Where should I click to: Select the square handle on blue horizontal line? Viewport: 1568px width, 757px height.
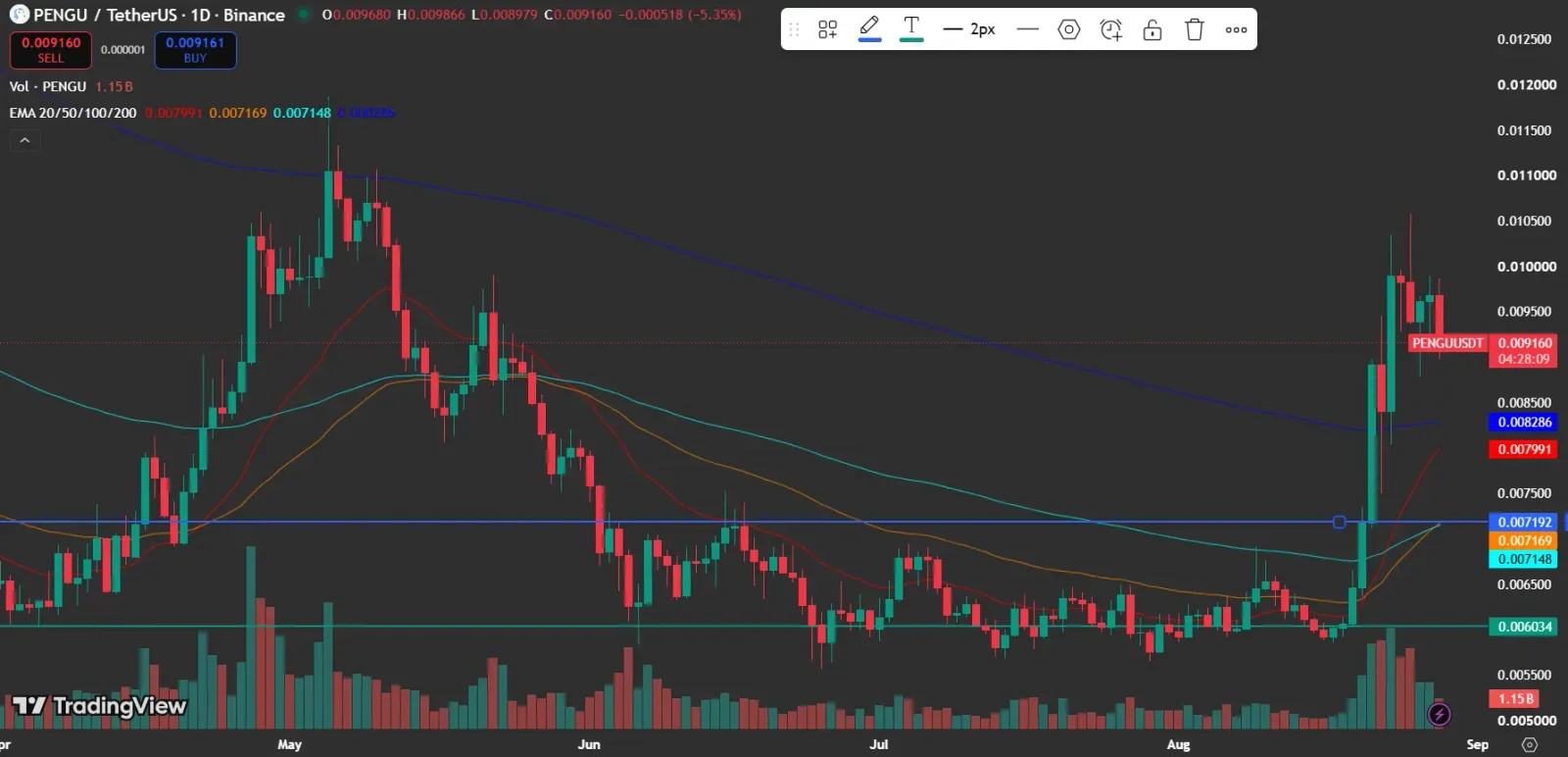click(x=1340, y=522)
